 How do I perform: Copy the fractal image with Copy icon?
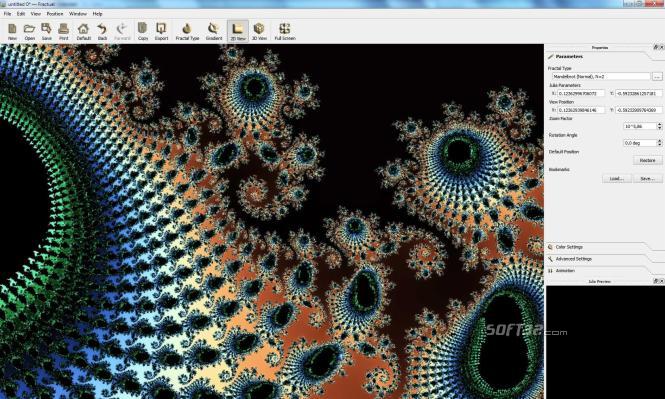(x=143, y=32)
